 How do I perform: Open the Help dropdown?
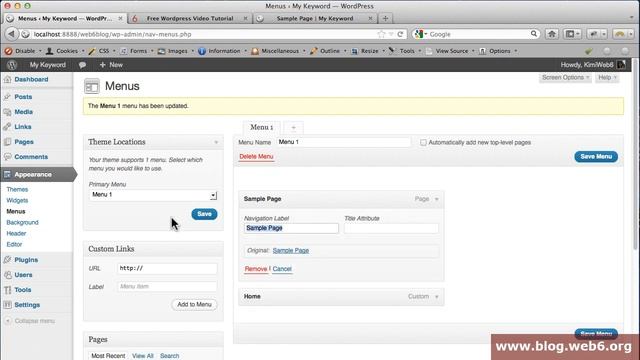point(607,78)
